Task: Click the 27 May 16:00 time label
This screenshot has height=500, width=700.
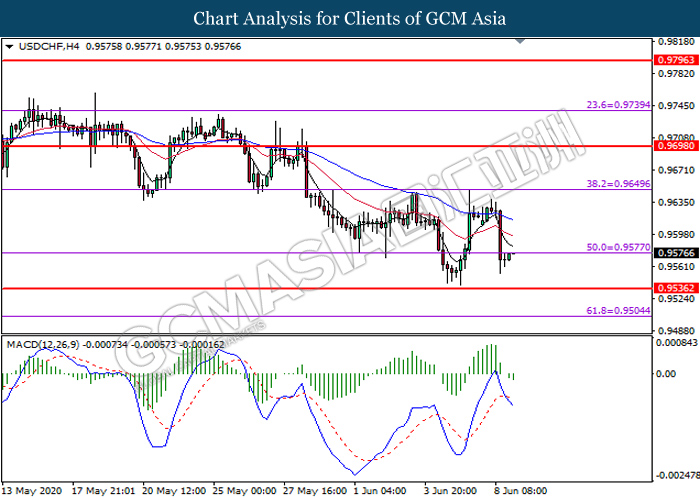Action: coord(315,491)
